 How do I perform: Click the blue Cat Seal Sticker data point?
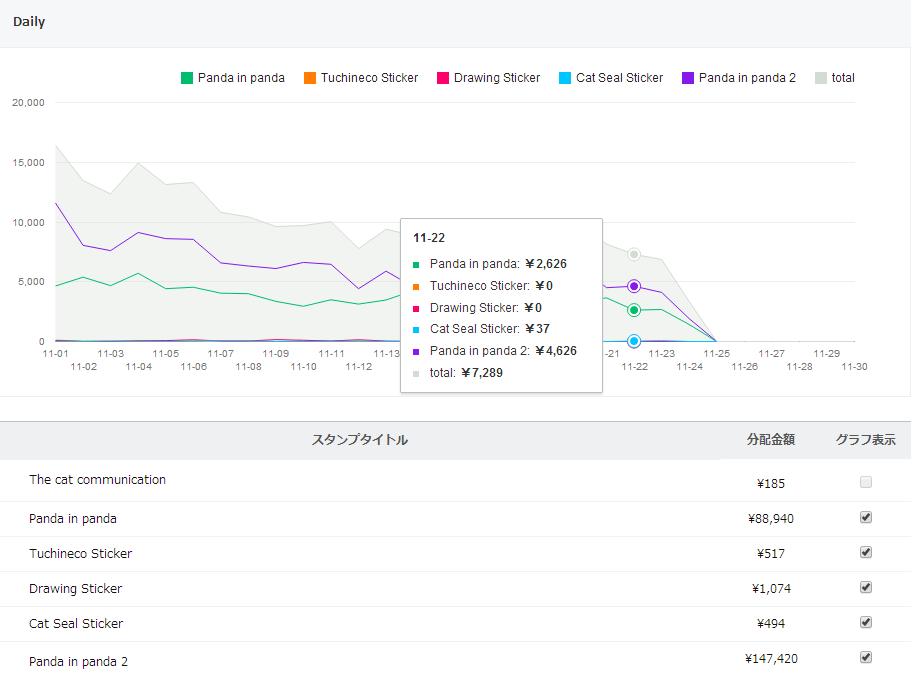pyautogui.click(x=634, y=341)
